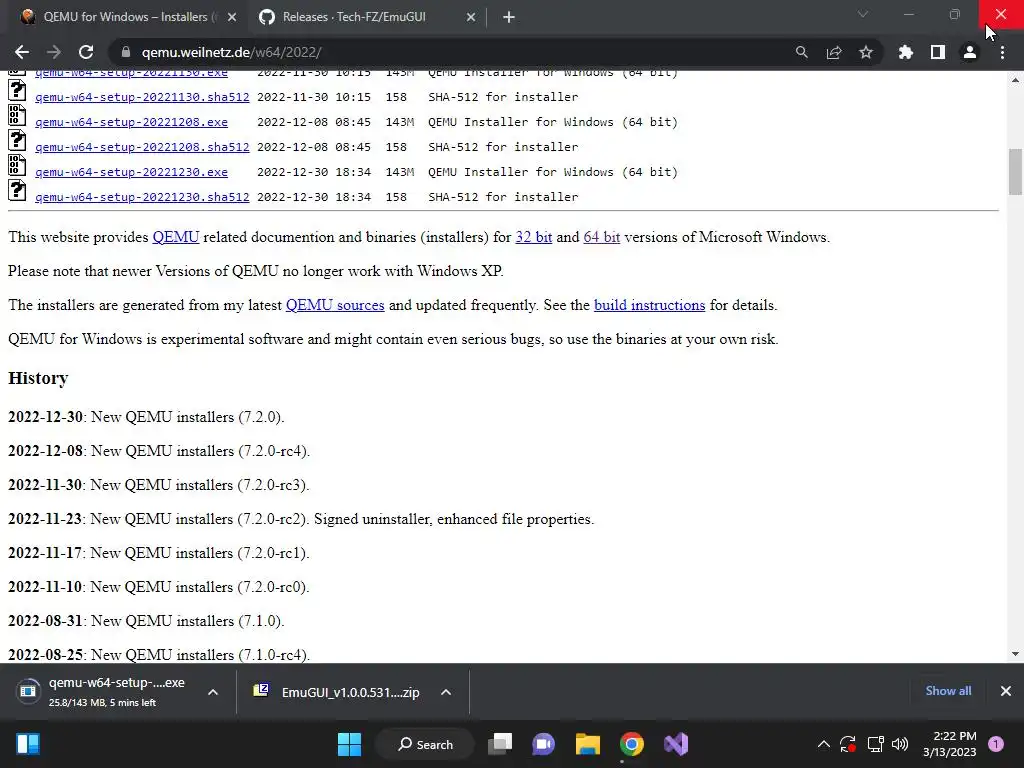
Task: Close the downloads bar
Action: (1006, 691)
